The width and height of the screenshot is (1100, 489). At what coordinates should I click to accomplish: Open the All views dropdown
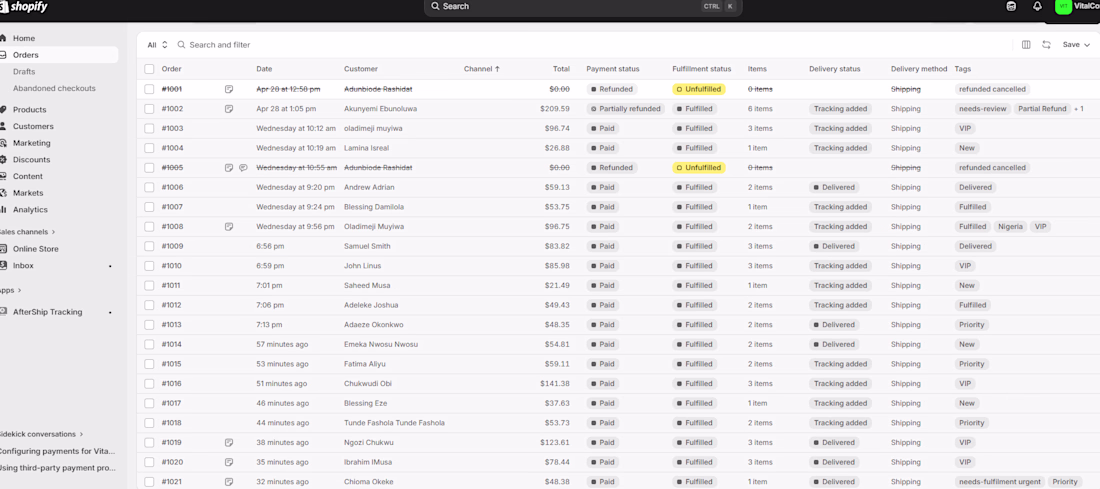[157, 45]
